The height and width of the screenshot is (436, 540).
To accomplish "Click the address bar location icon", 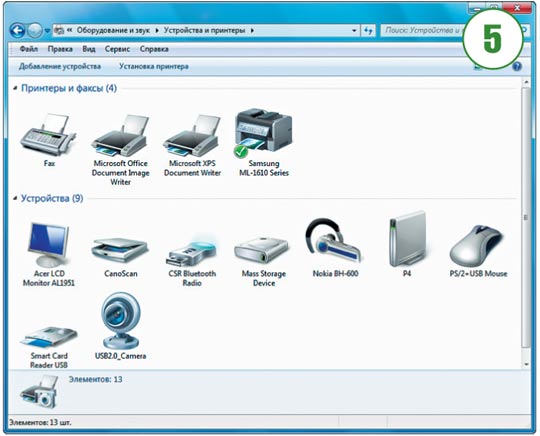I will point(59,31).
